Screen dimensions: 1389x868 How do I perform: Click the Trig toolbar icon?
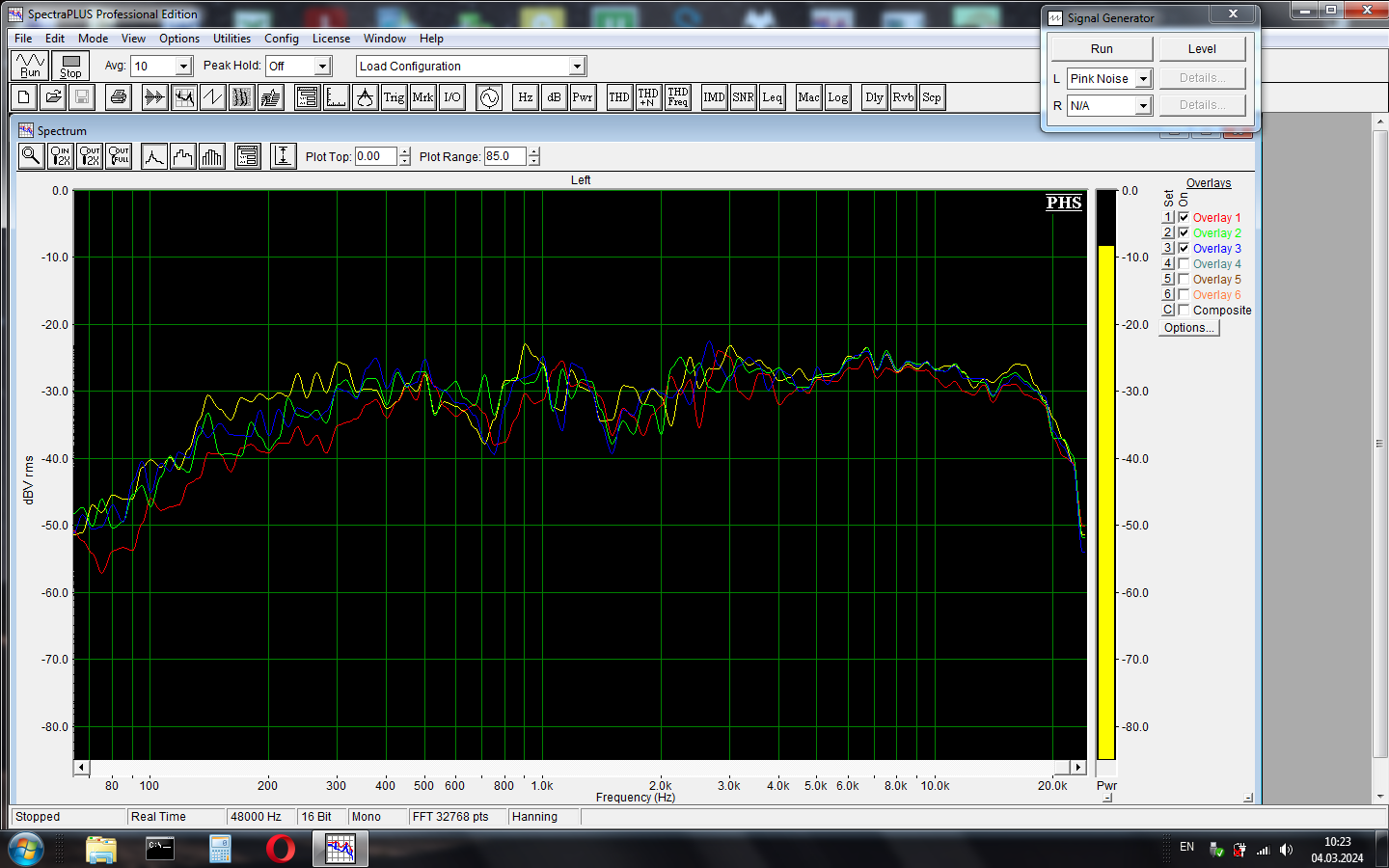(x=394, y=97)
